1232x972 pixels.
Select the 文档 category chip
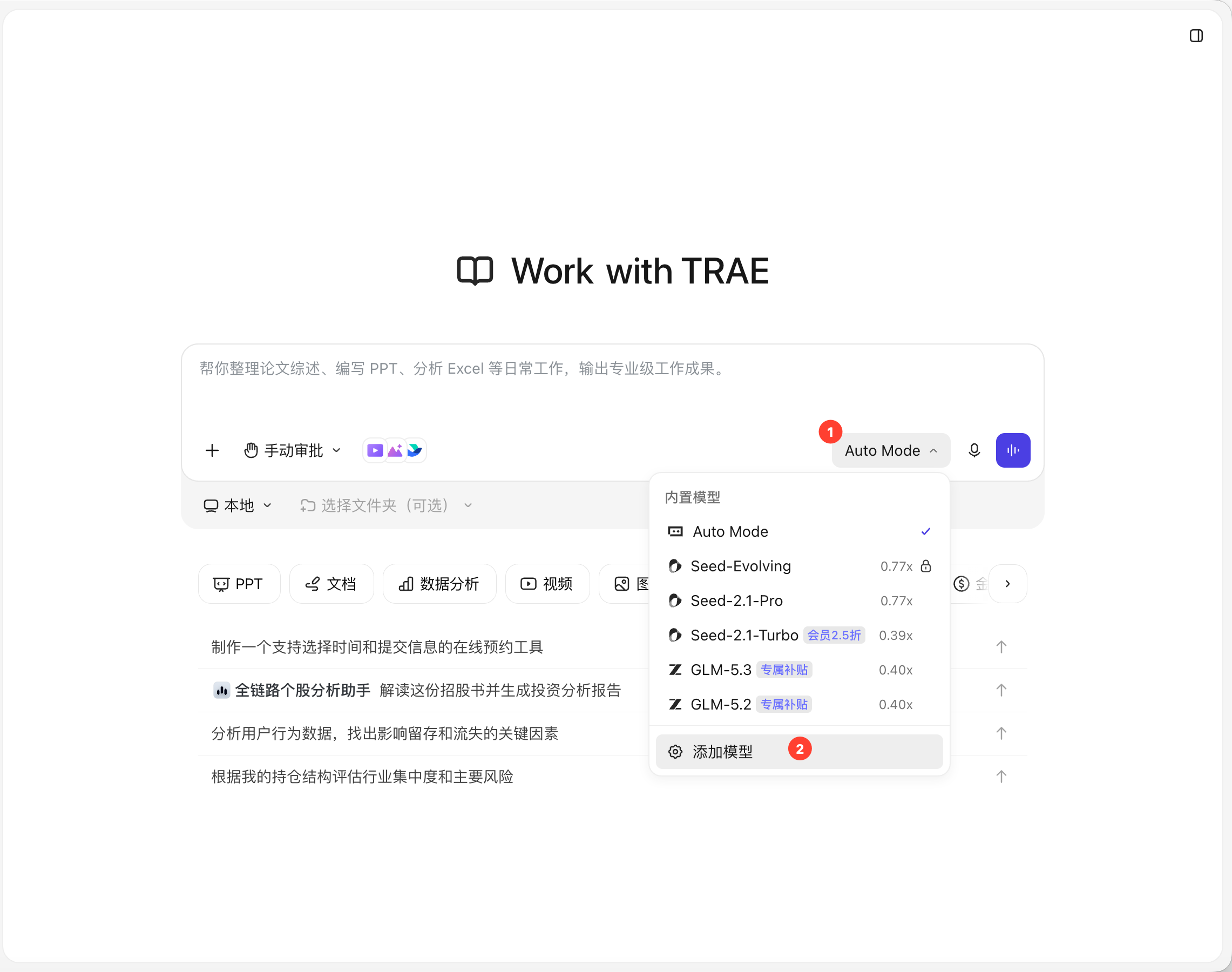point(331,584)
